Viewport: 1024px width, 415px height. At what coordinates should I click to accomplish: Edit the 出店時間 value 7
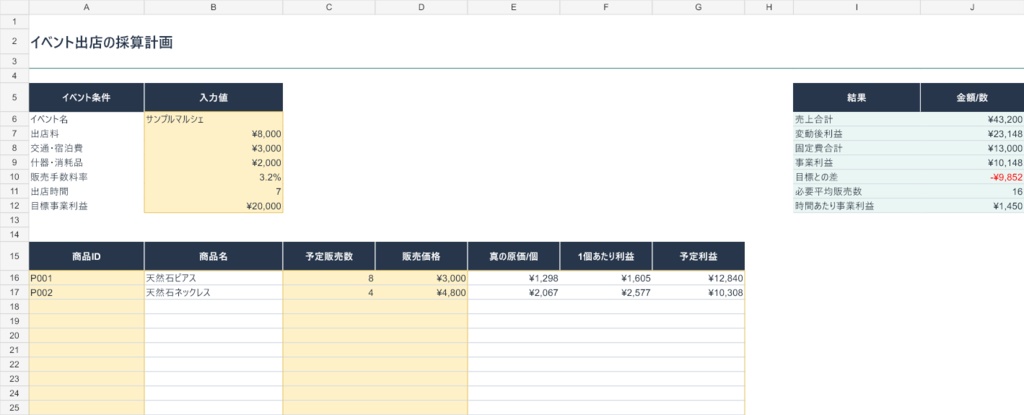pyautogui.click(x=214, y=191)
